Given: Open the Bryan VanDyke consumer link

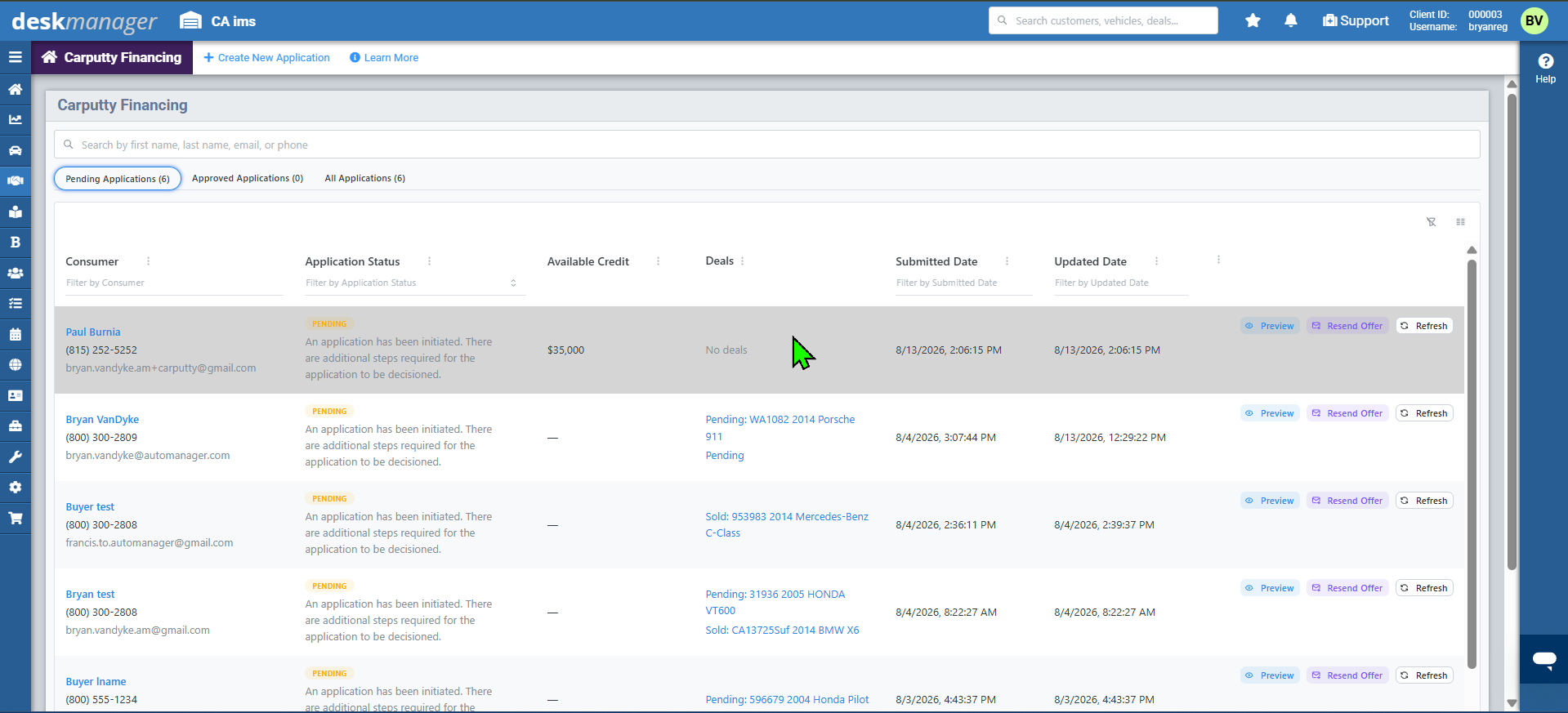Looking at the screenshot, I should click(x=102, y=420).
